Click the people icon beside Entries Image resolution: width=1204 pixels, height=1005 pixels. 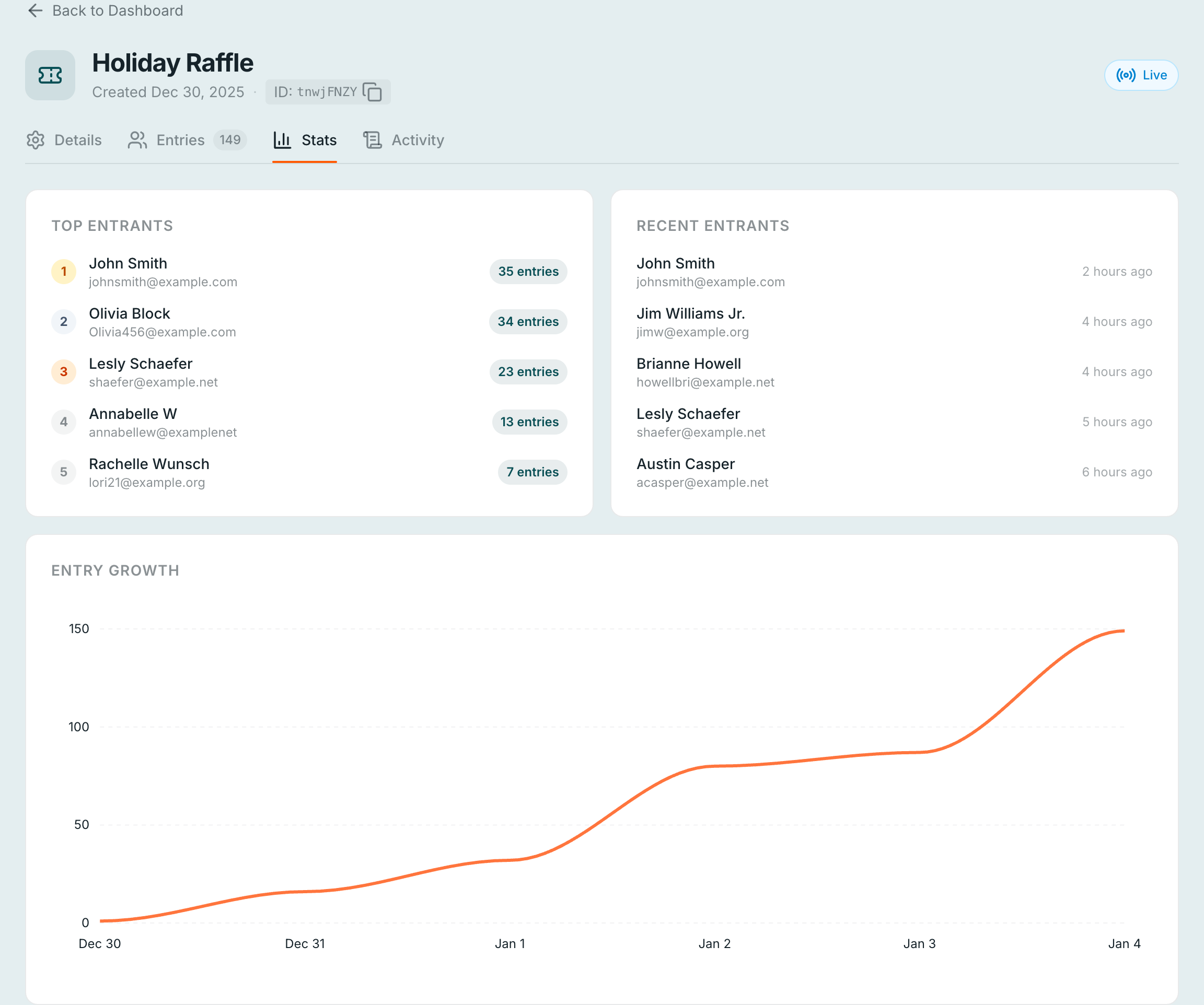click(x=137, y=140)
